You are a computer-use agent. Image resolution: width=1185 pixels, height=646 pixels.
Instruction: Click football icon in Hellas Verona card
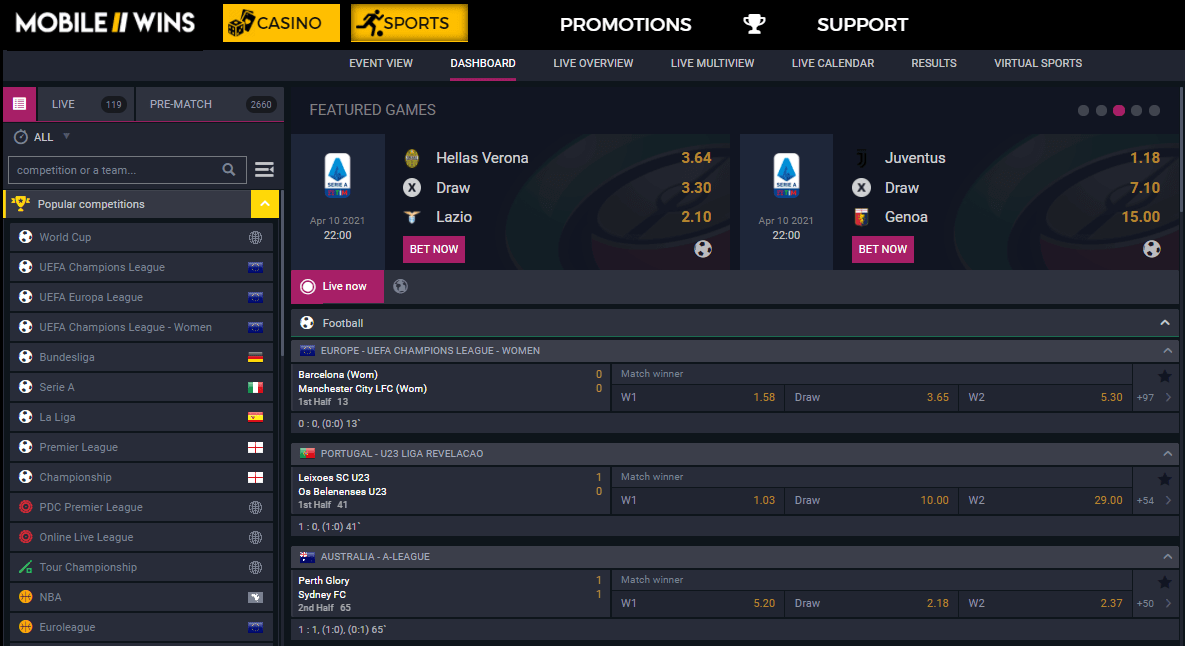point(703,249)
